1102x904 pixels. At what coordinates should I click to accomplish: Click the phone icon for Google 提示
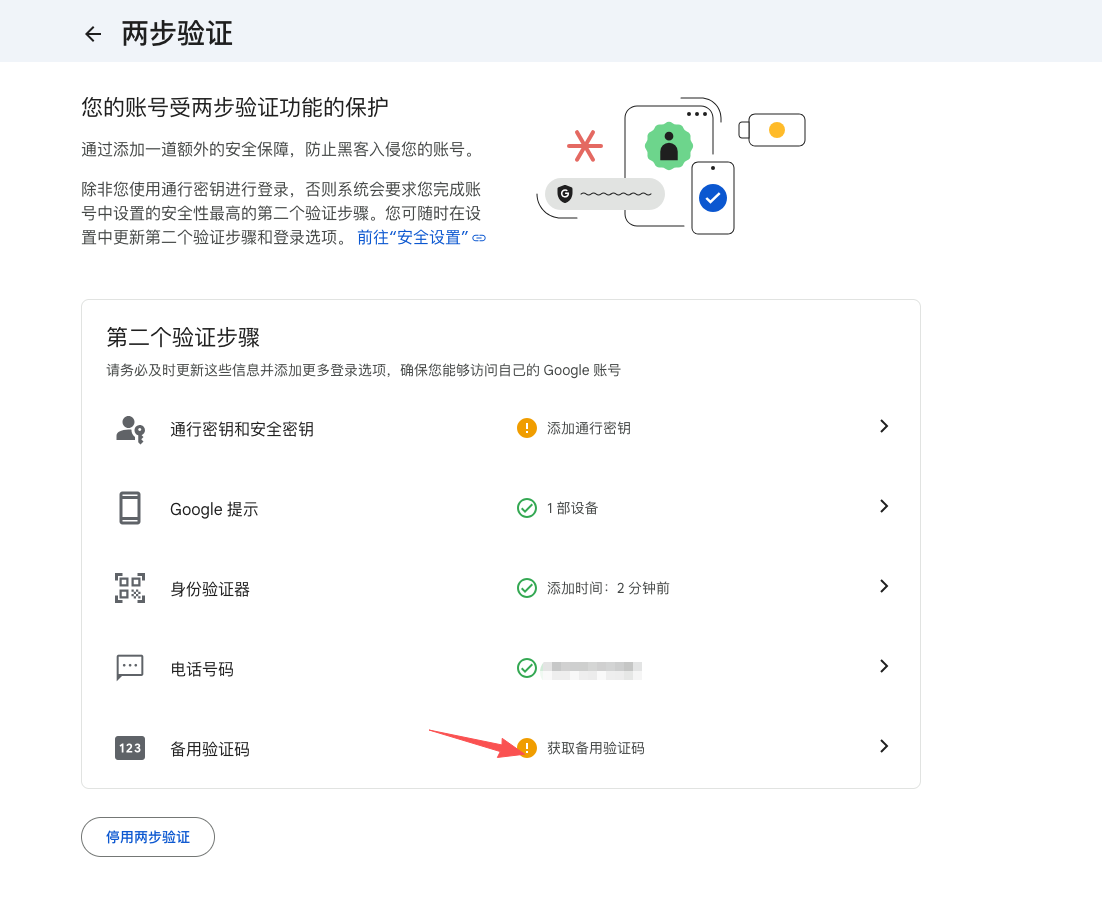point(130,508)
